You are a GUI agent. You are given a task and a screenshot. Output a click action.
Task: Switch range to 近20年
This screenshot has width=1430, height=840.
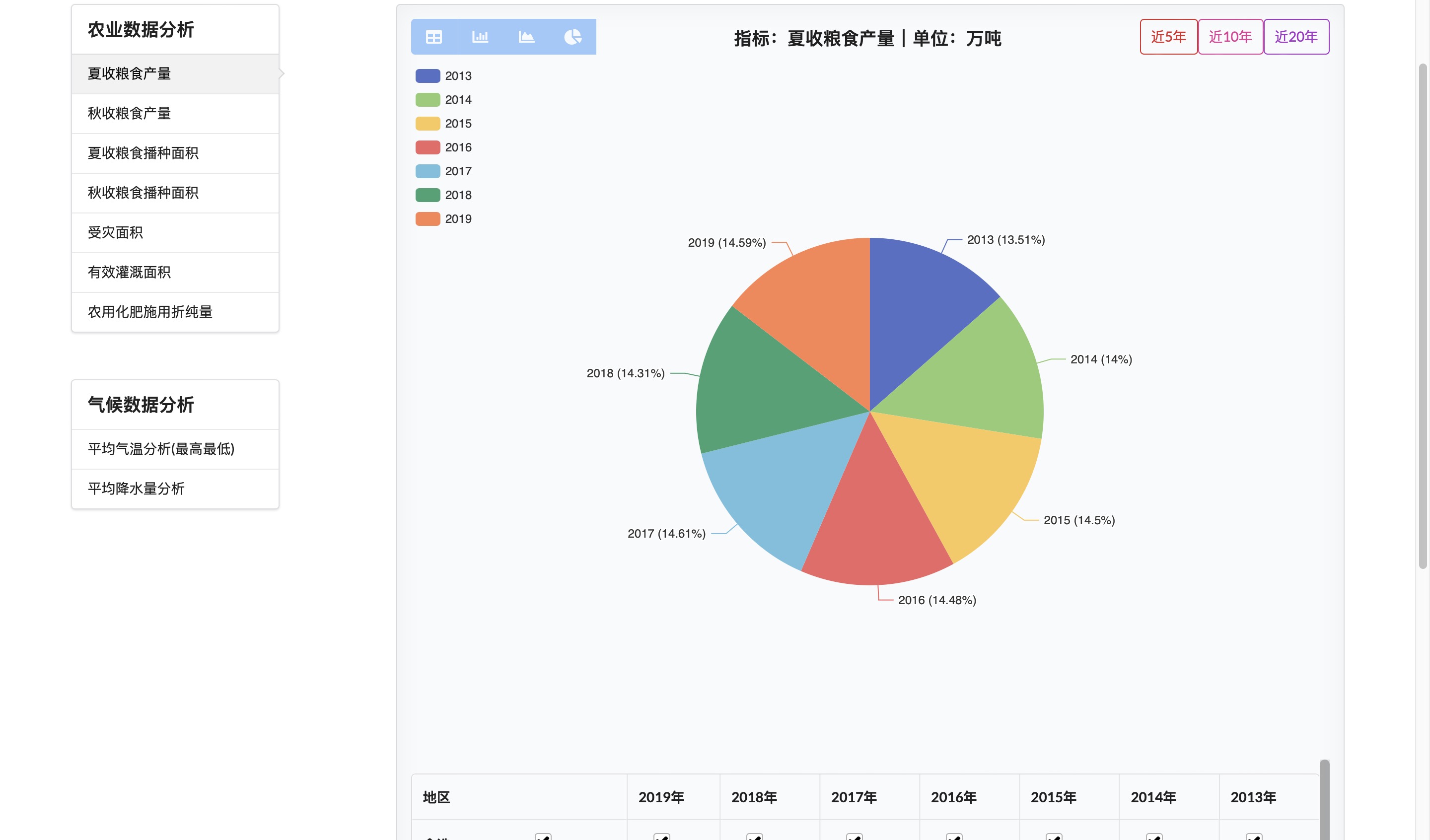[1295, 37]
